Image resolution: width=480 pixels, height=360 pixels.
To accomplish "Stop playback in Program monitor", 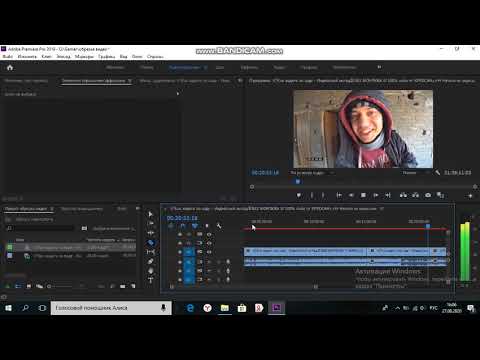I will [363, 195].
